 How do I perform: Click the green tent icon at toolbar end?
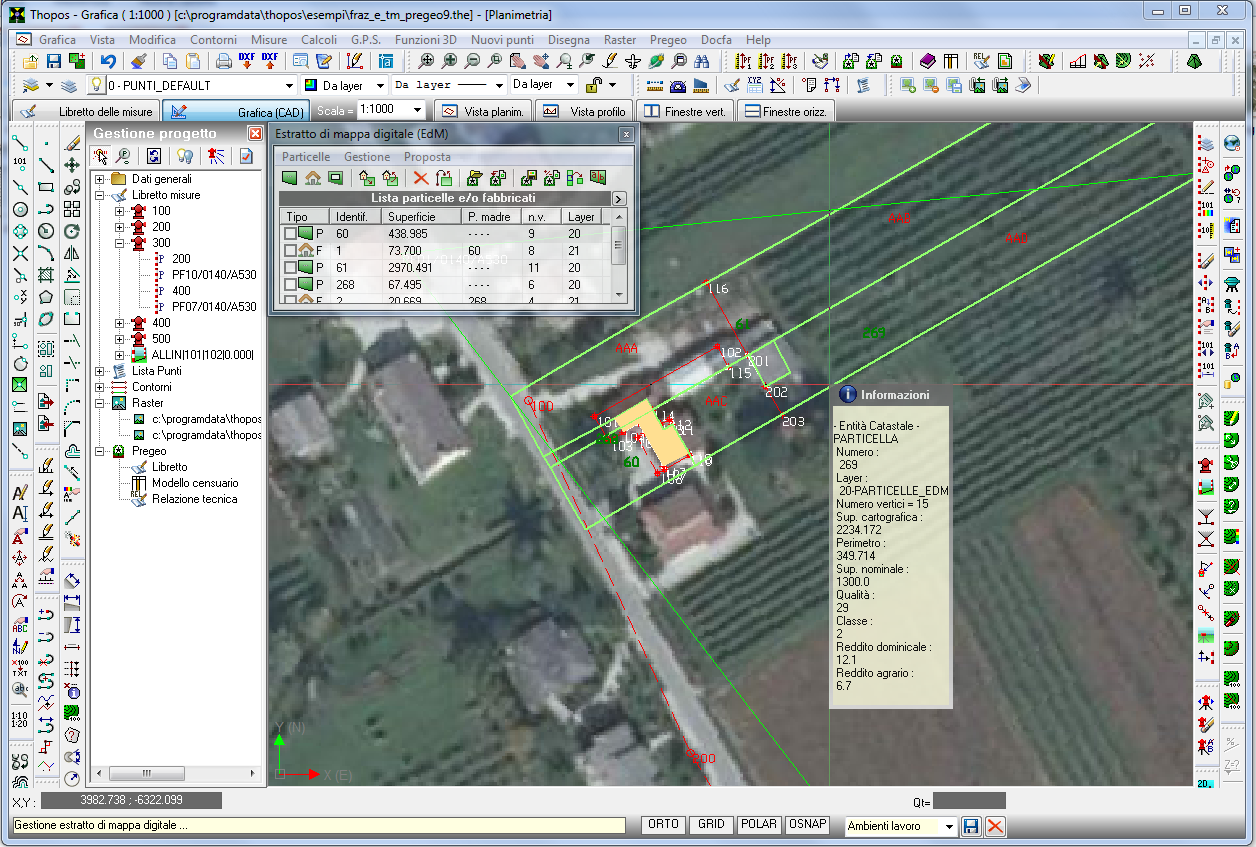(x=1193, y=60)
